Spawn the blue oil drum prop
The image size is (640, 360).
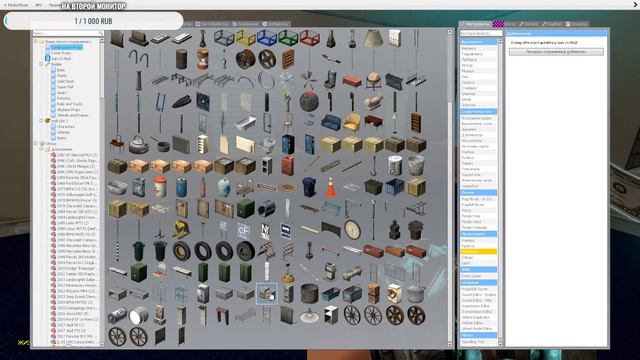click(181, 187)
